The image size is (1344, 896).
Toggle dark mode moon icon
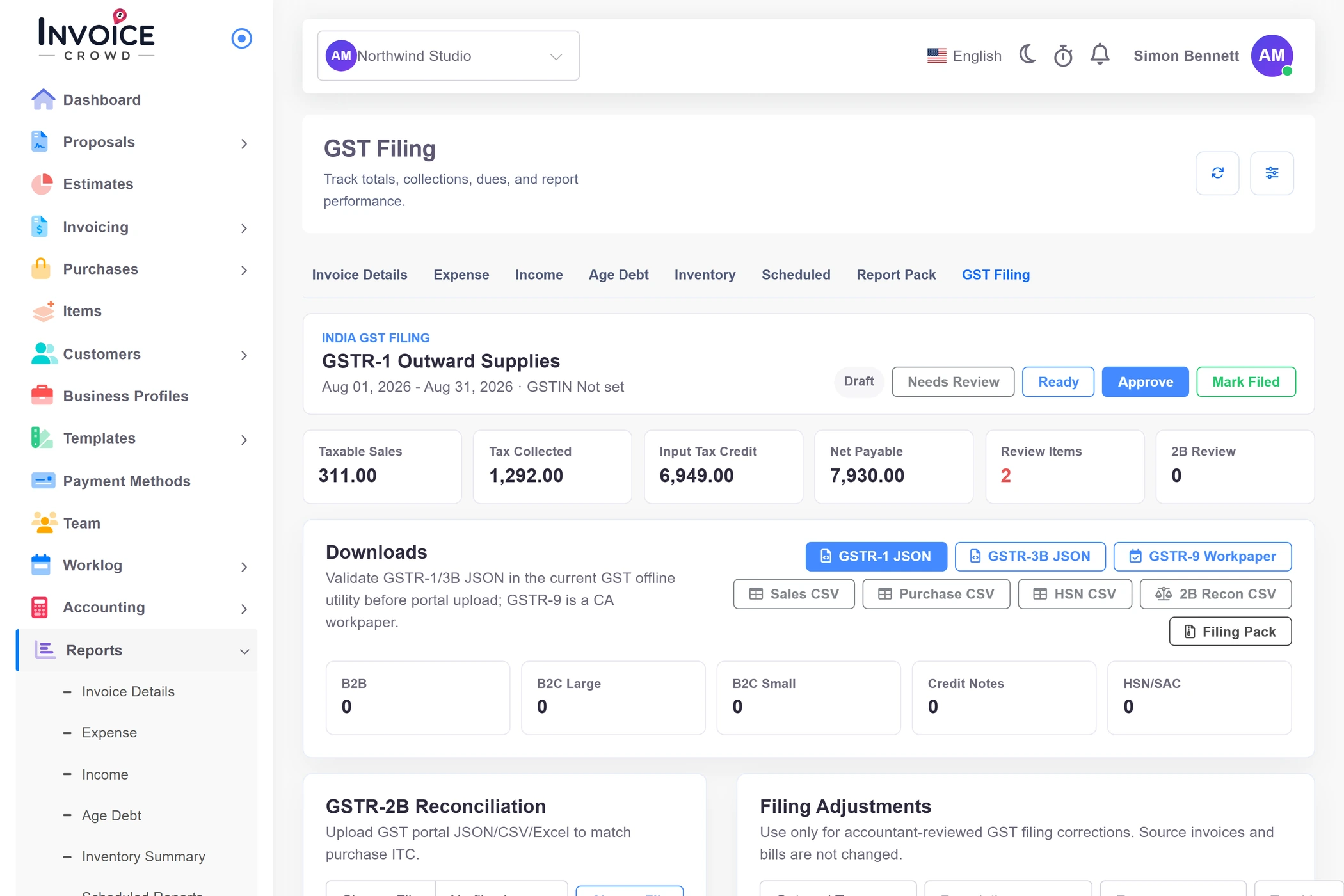(x=1027, y=55)
